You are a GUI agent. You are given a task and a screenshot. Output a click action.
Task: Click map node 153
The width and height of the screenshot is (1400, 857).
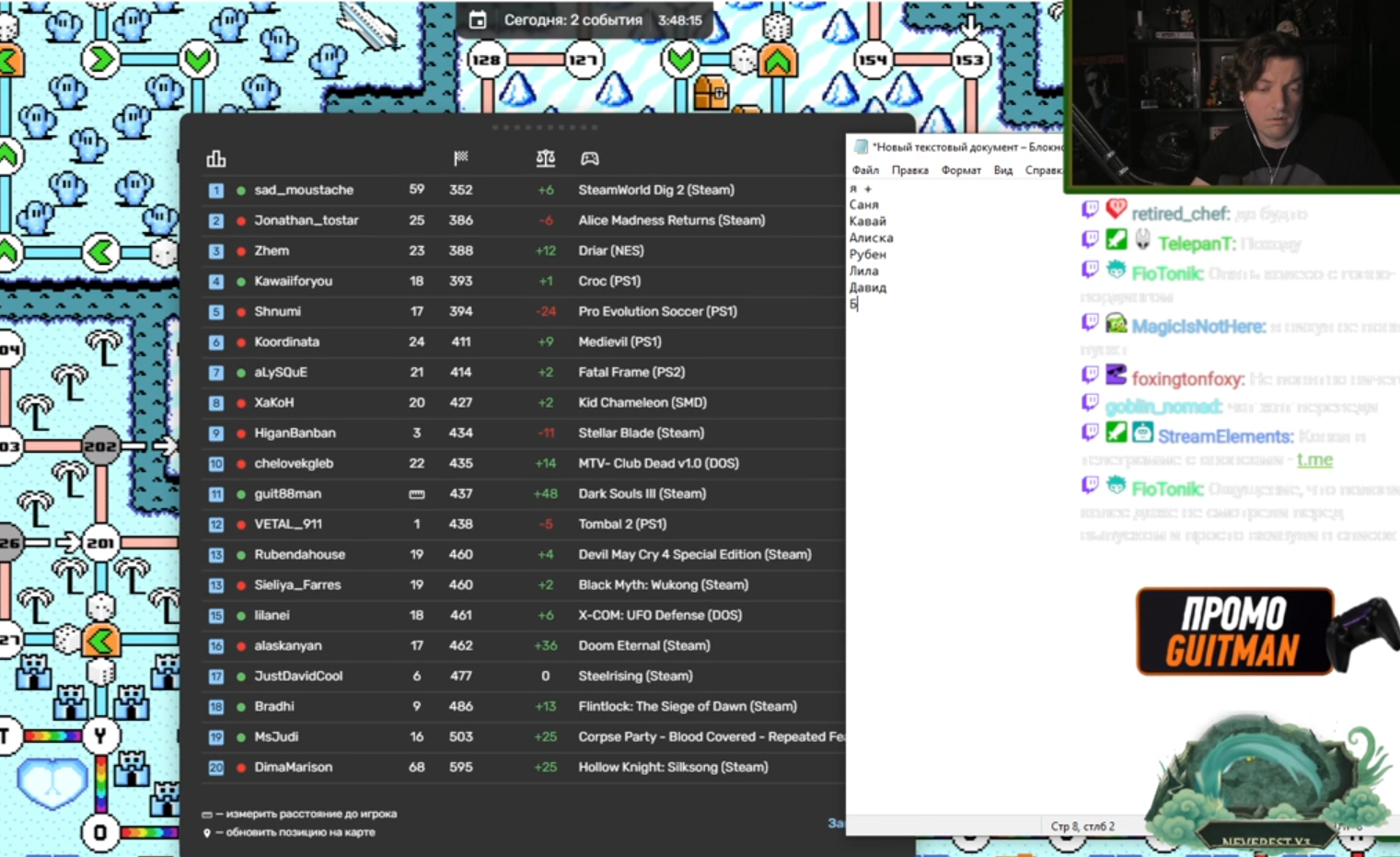[x=968, y=61]
